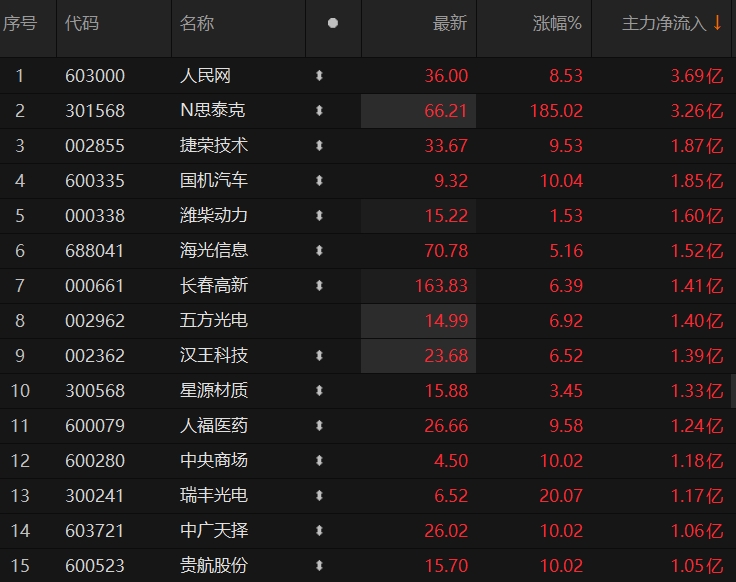Click the marker icon beside 国机汽车
This screenshot has height=582, width=736.
[x=319, y=181]
